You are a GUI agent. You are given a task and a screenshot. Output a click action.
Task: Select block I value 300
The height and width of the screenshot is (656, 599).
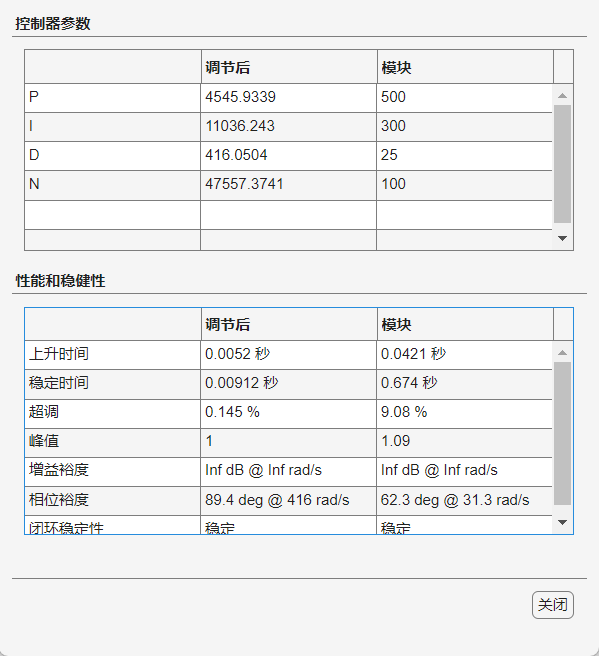point(393,126)
